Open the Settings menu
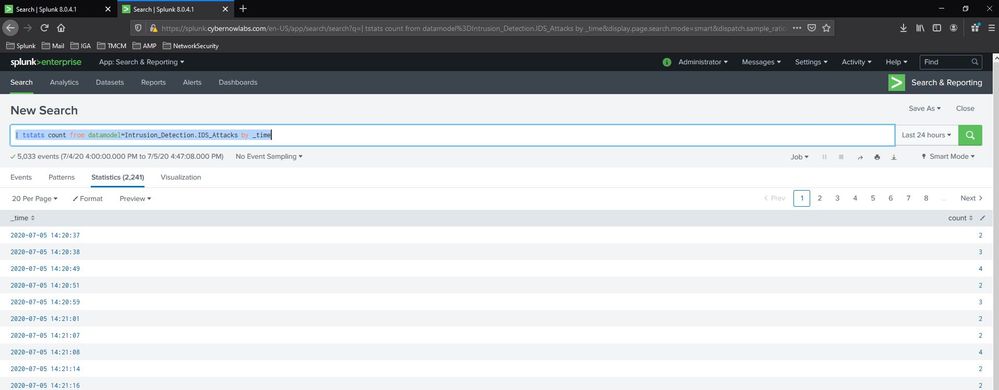The height and width of the screenshot is (390, 999). pyautogui.click(x=811, y=62)
